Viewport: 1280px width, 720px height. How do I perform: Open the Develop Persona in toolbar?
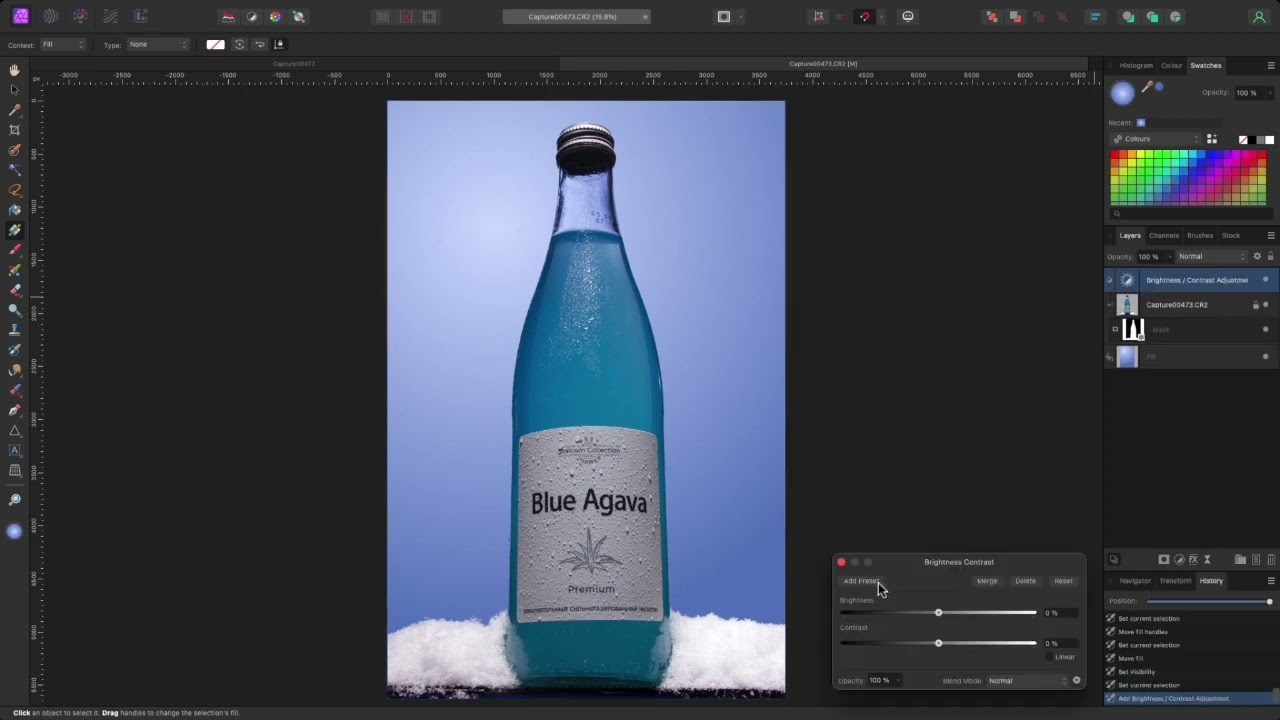(x=80, y=16)
